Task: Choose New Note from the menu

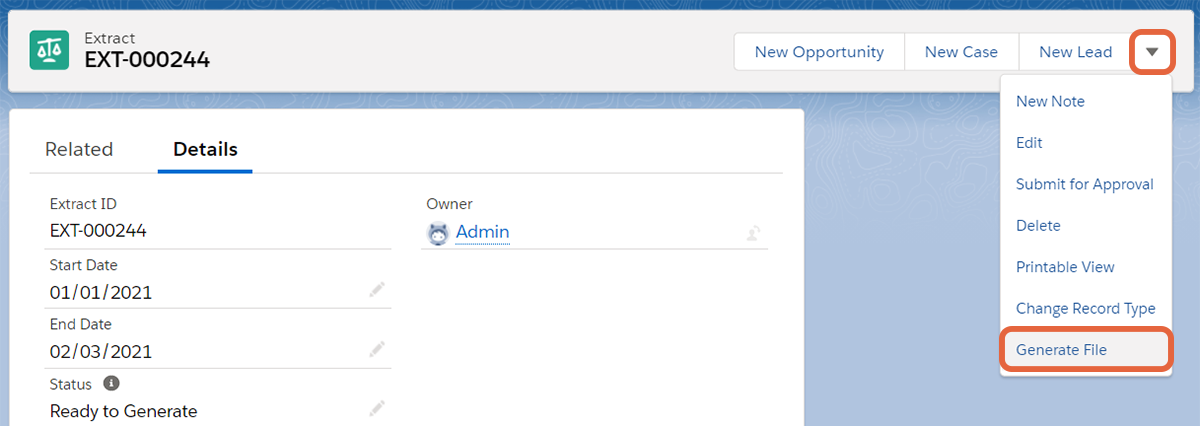Action: [1050, 101]
